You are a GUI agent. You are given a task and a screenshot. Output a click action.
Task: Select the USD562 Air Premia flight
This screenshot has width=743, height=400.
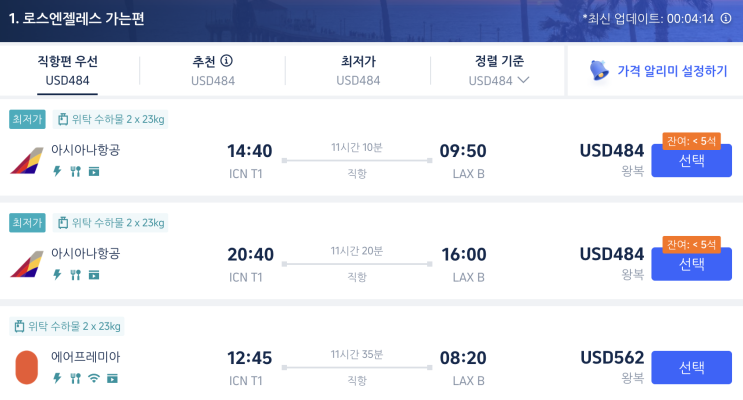click(x=691, y=367)
